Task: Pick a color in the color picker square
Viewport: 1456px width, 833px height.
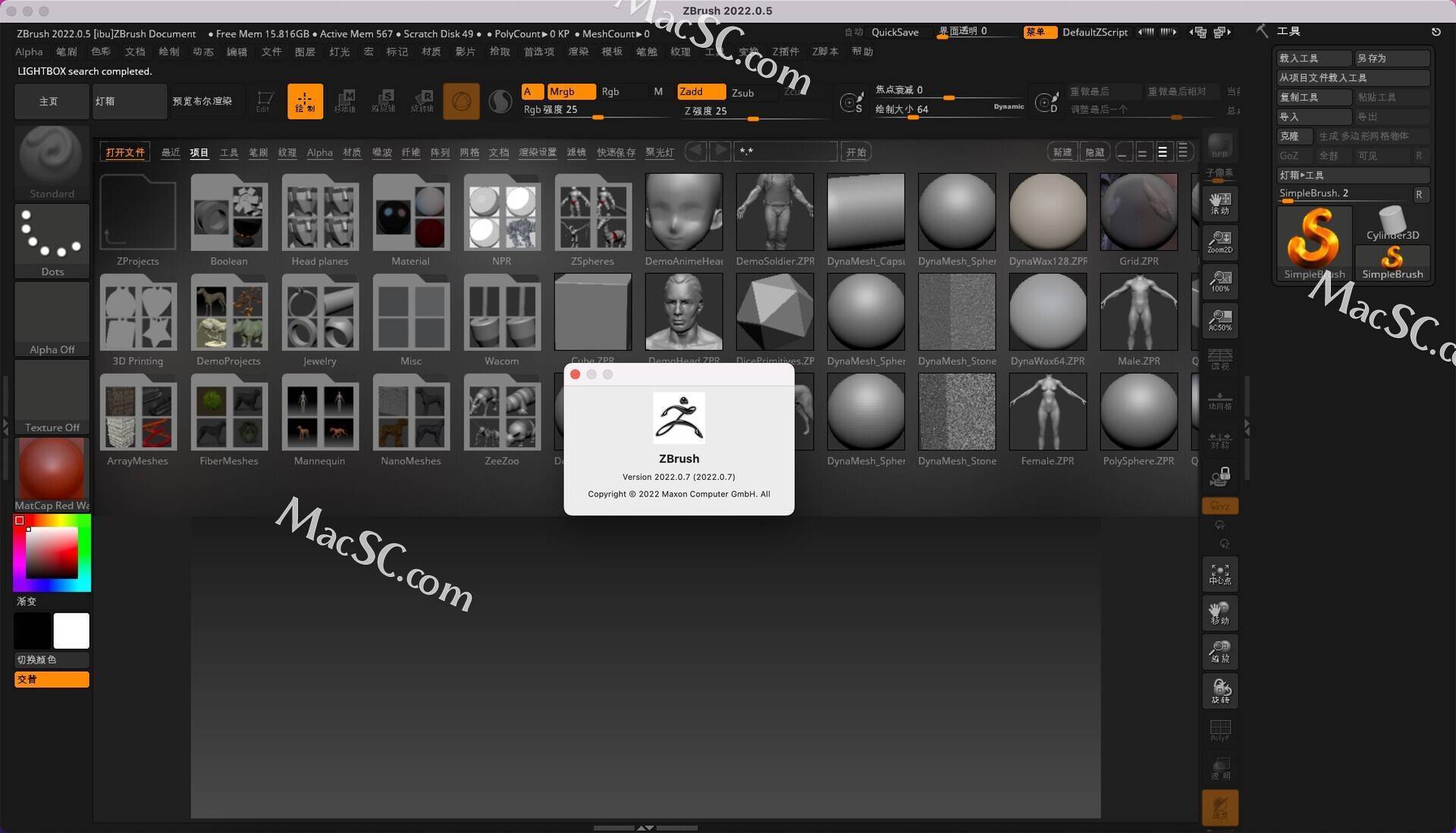Action: point(52,553)
